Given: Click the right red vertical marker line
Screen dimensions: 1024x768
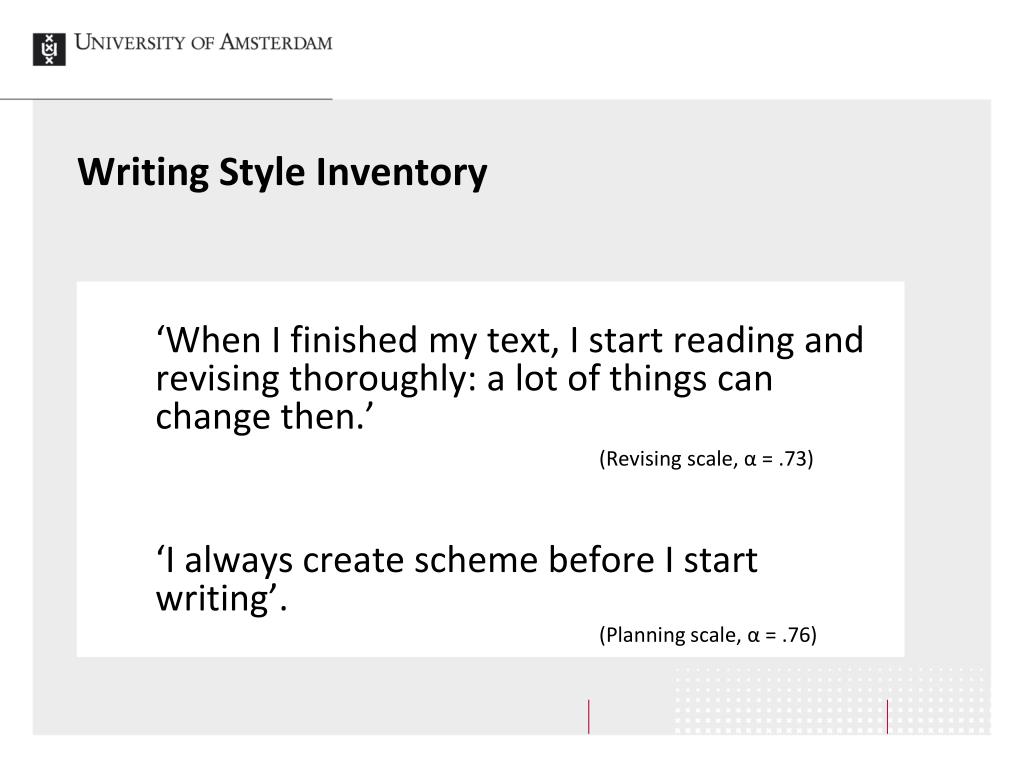Looking at the screenshot, I should (887, 716).
